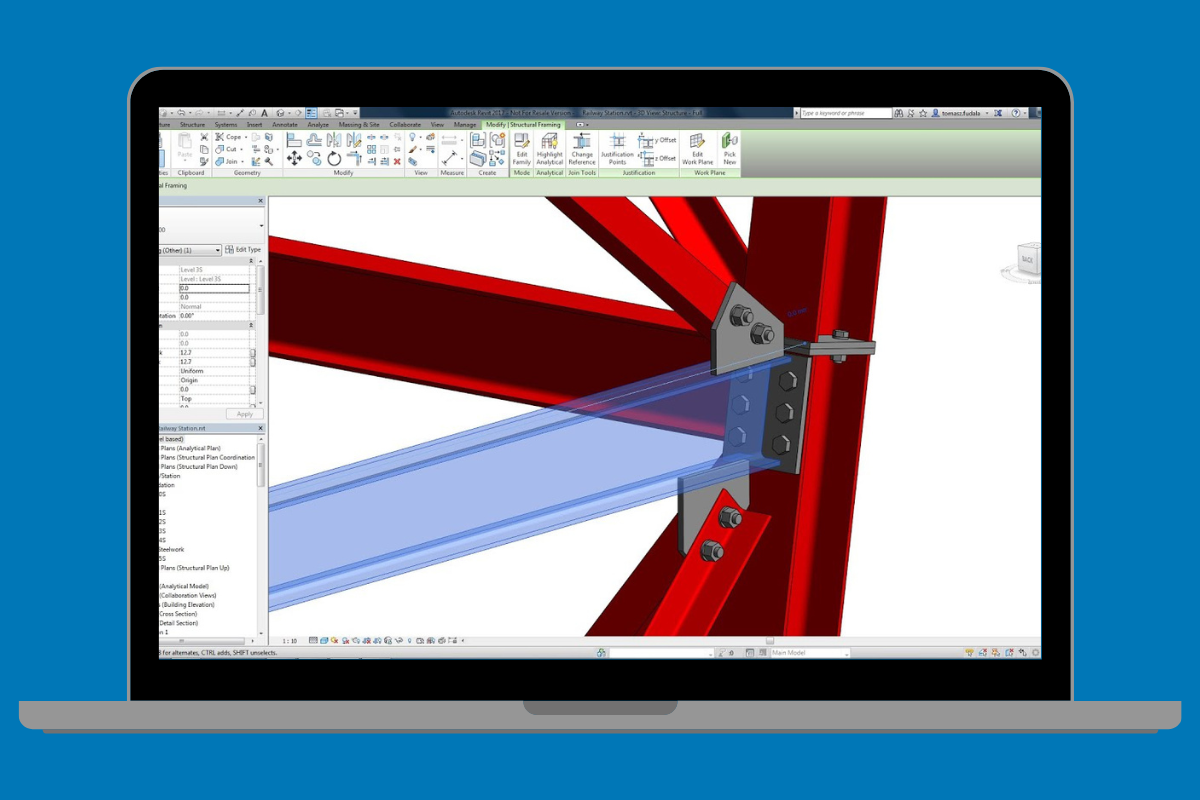1200x800 pixels.
Task: Select the Edit Work Plane tool
Action: coord(697,150)
